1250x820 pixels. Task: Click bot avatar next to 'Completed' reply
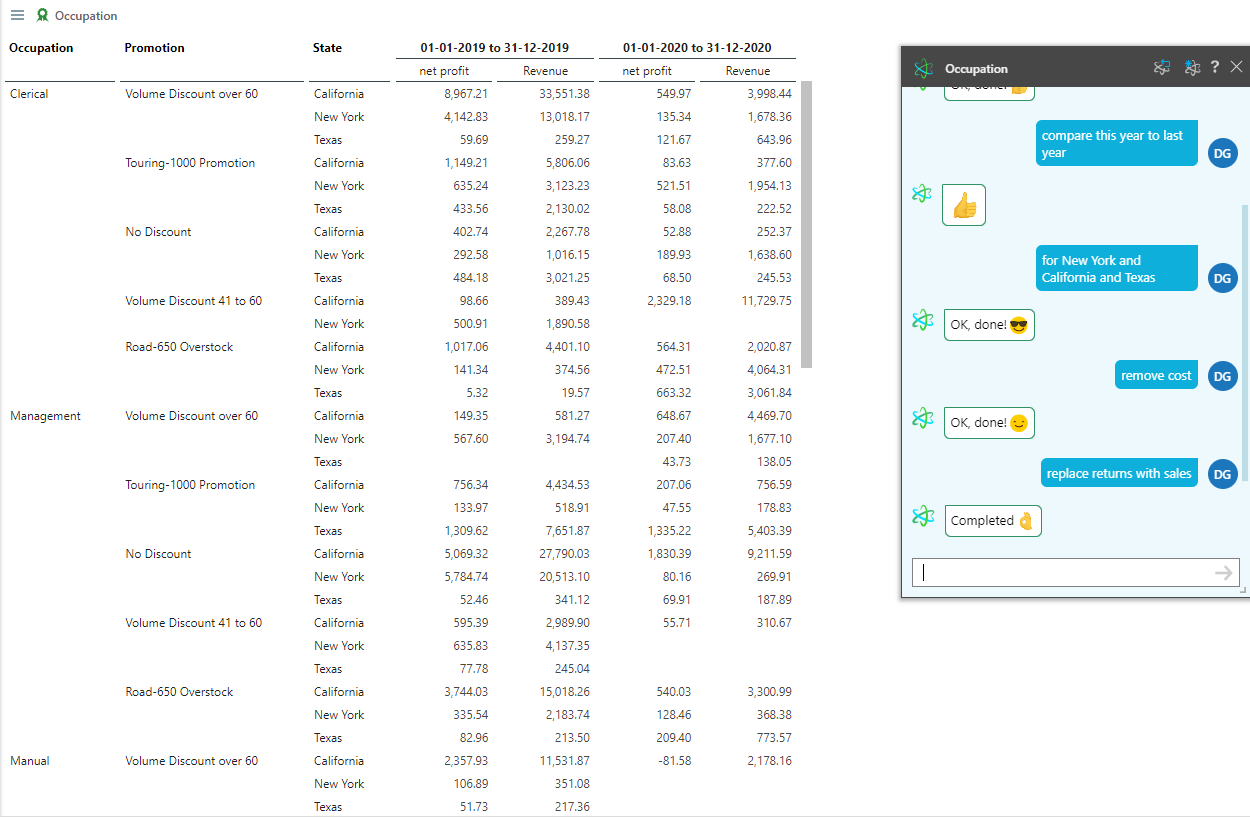(922, 516)
